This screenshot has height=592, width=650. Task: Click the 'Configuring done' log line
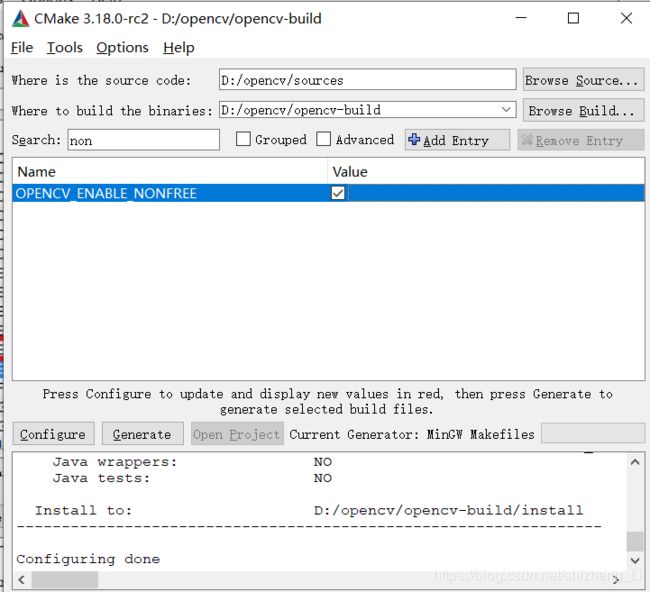[88, 559]
